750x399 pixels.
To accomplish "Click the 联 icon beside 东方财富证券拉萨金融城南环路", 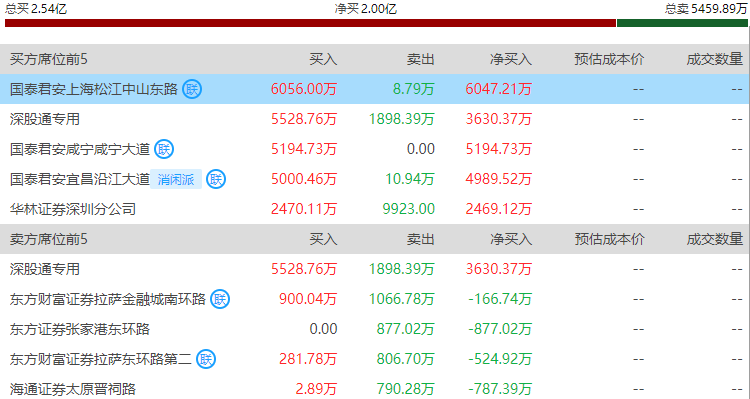I will point(220,299).
